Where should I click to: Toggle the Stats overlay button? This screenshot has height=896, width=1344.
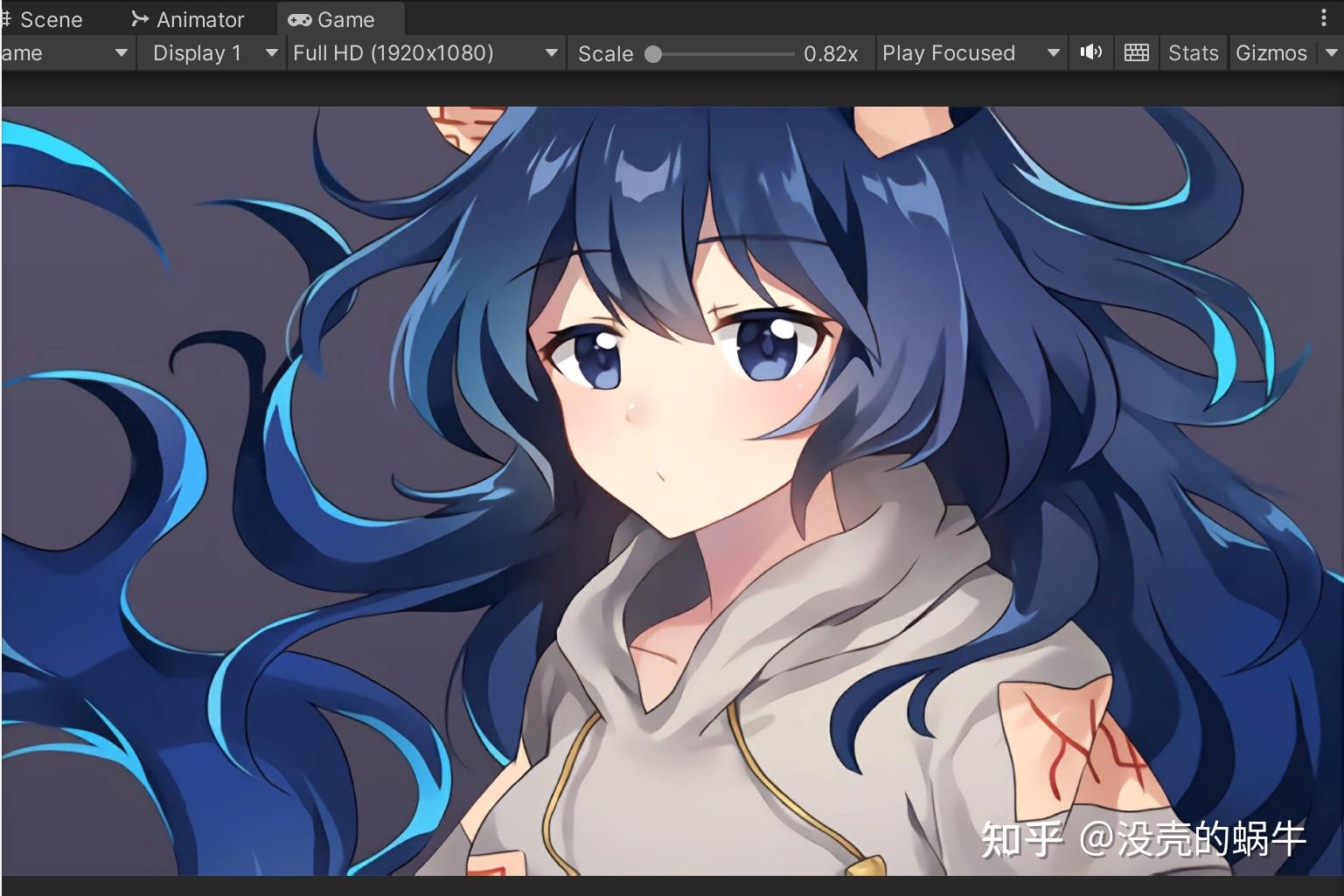1193,53
